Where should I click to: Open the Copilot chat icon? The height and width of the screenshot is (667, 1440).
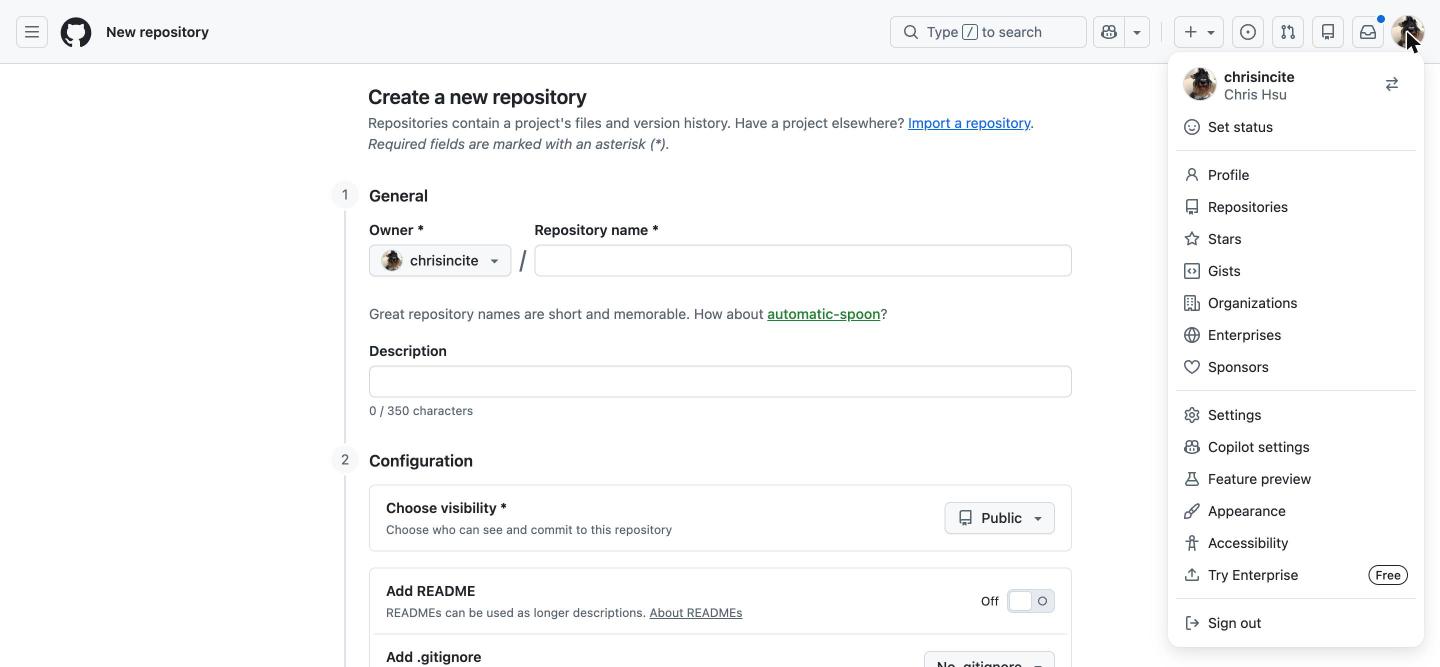point(1109,32)
